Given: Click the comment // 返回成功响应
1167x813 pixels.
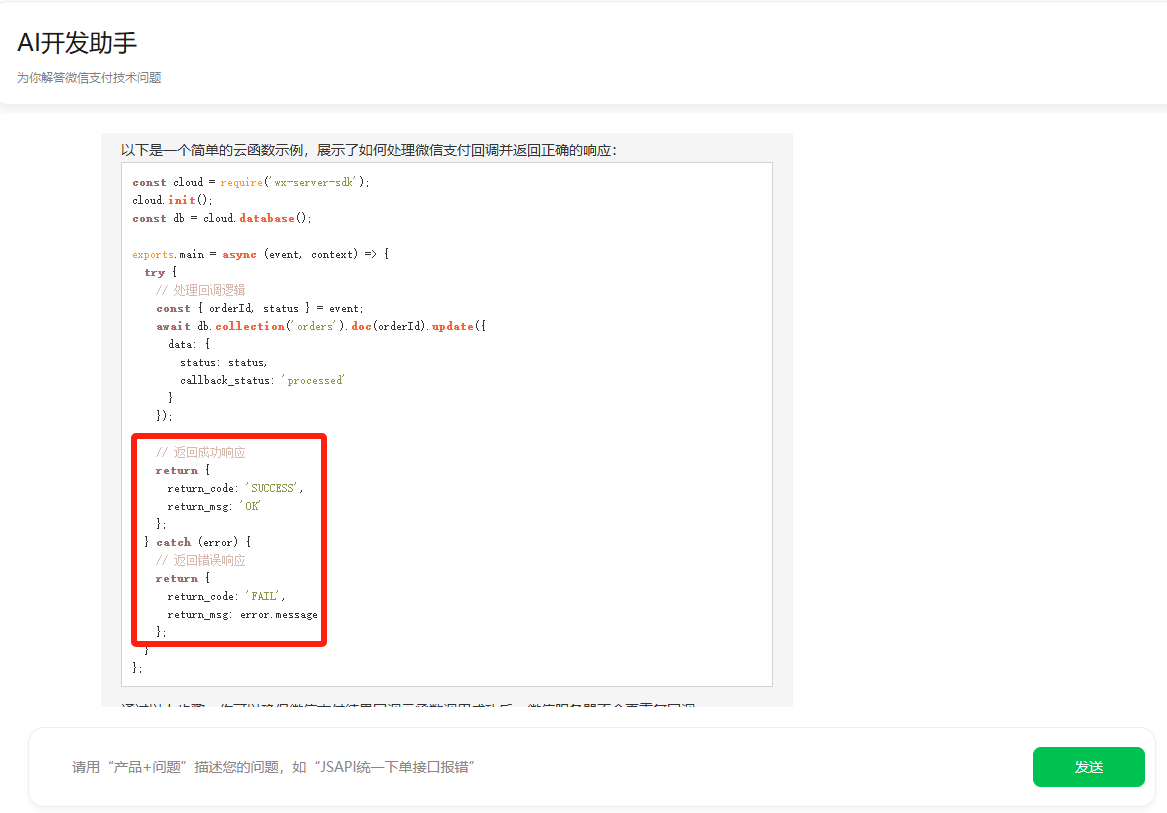Looking at the screenshot, I should (x=201, y=453).
